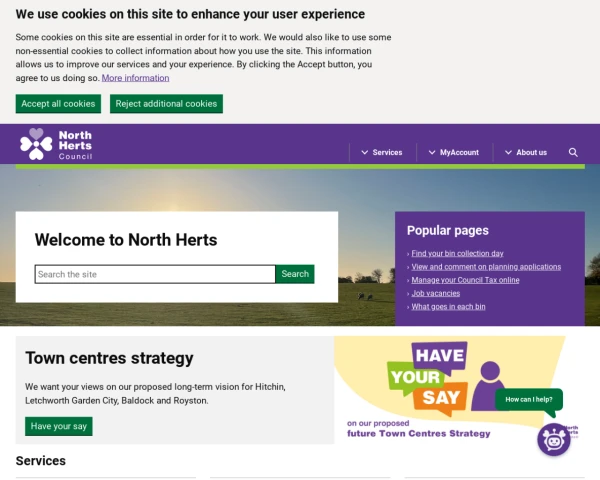Click the MyAccount chevron arrow
600x480 pixels.
pos(432,152)
